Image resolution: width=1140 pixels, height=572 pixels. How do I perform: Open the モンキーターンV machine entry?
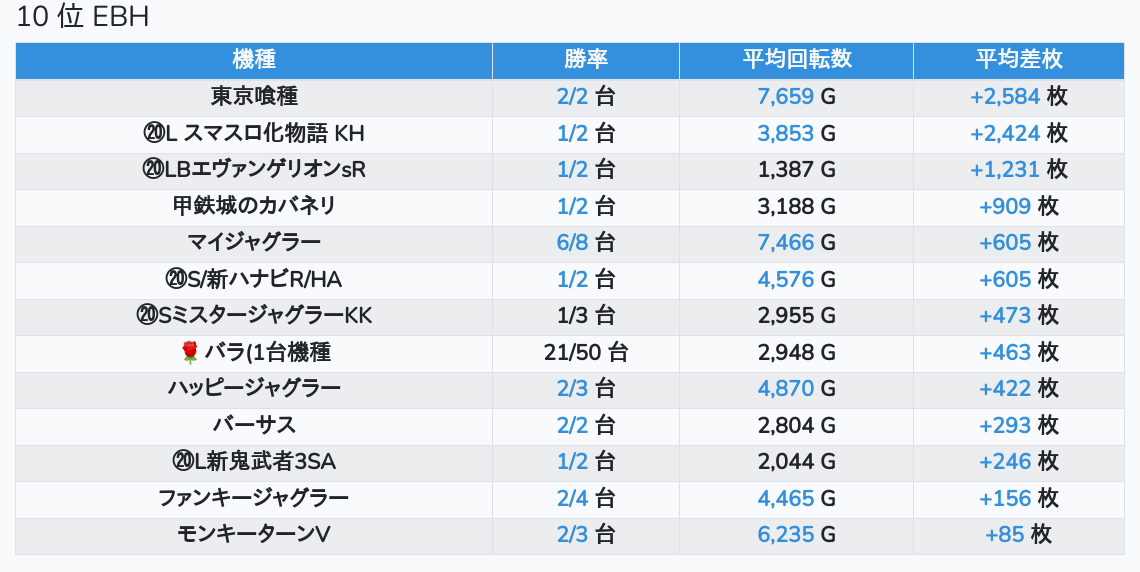coord(254,534)
